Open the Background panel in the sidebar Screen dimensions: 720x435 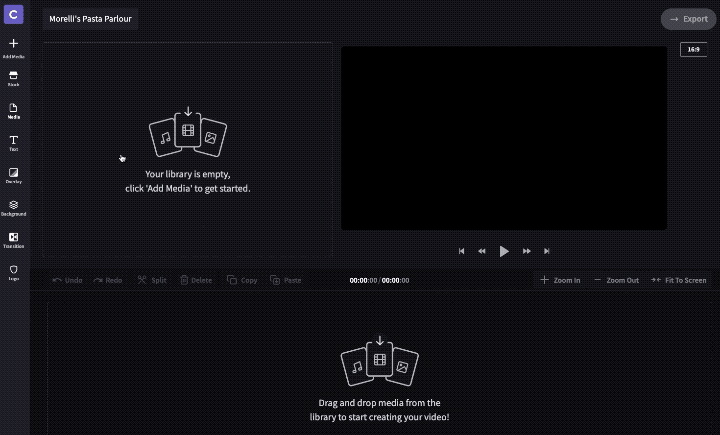[x=13, y=208]
